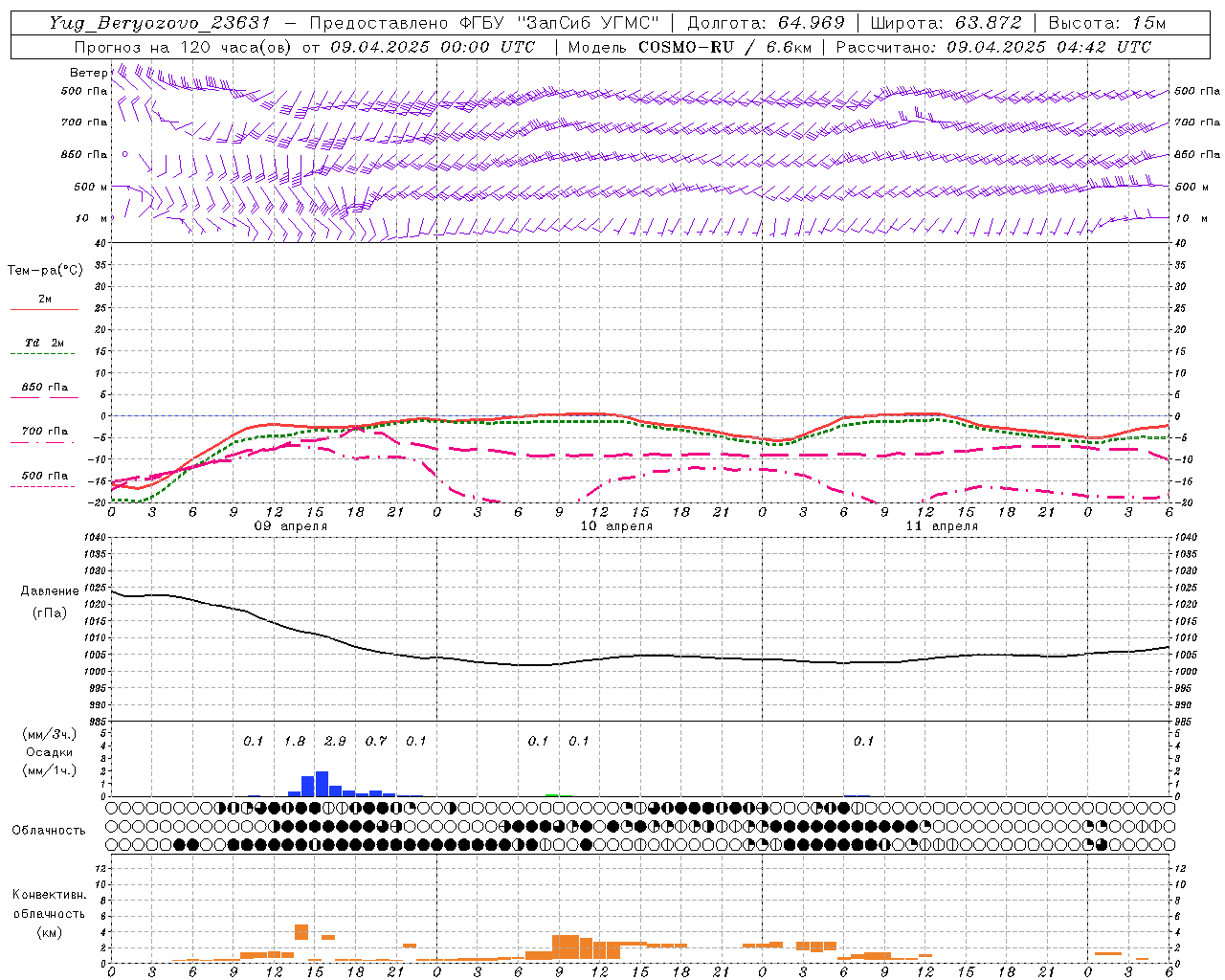Click the '10 апреля' date label
The width and height of the screenshot is (1225, 980).
tap(616, 526)
